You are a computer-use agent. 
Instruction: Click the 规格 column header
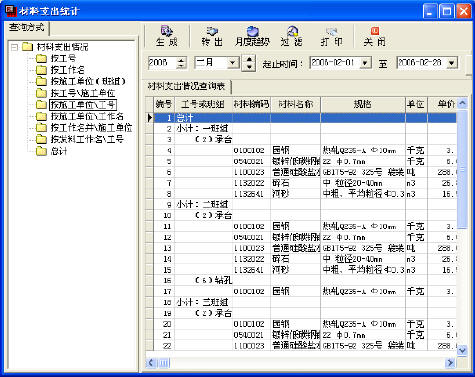(363, 104)
